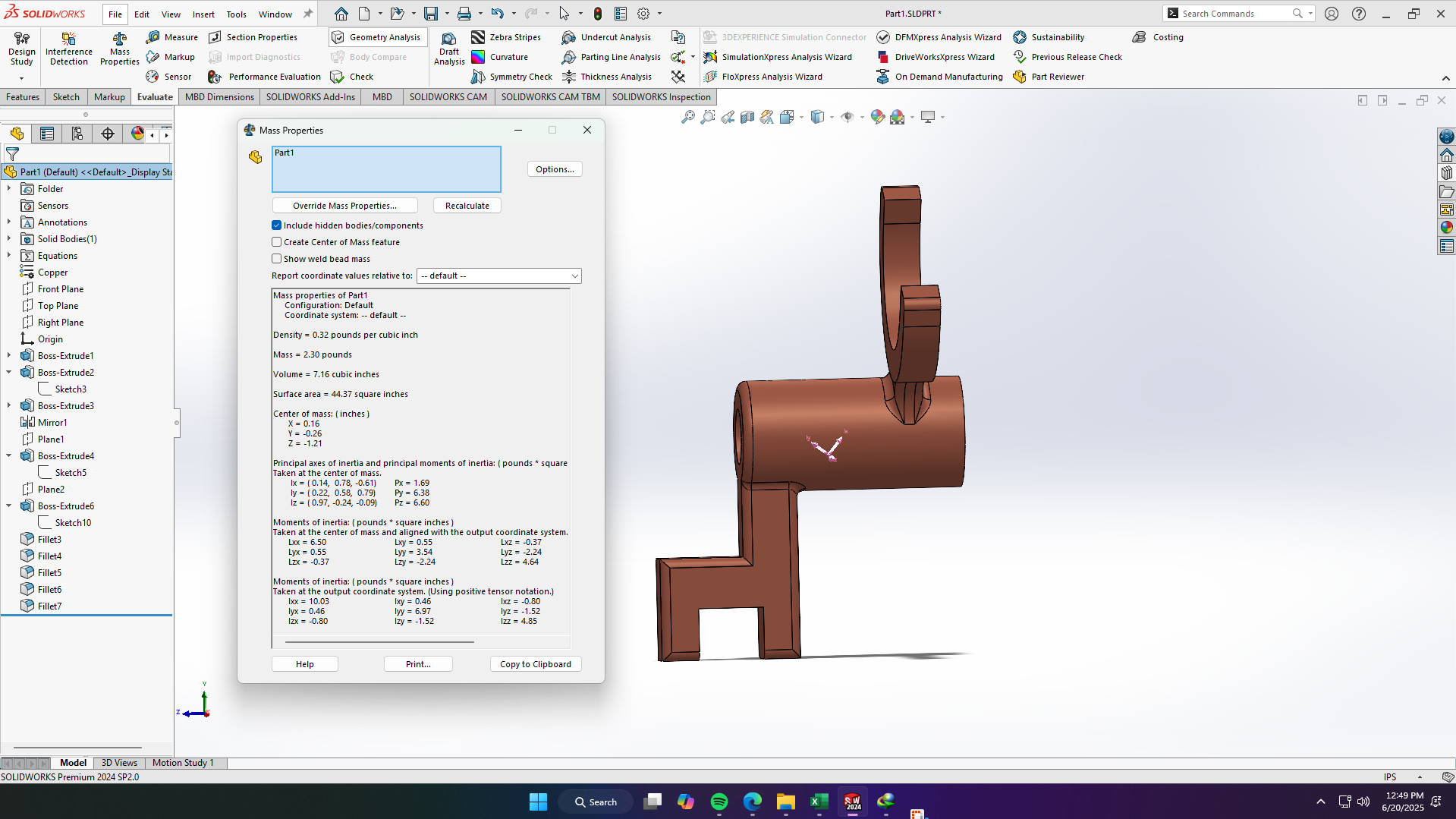Open Spotify from the taskbar
Image resolution: width=1456 pixels, height=819 pixels.
719,802
